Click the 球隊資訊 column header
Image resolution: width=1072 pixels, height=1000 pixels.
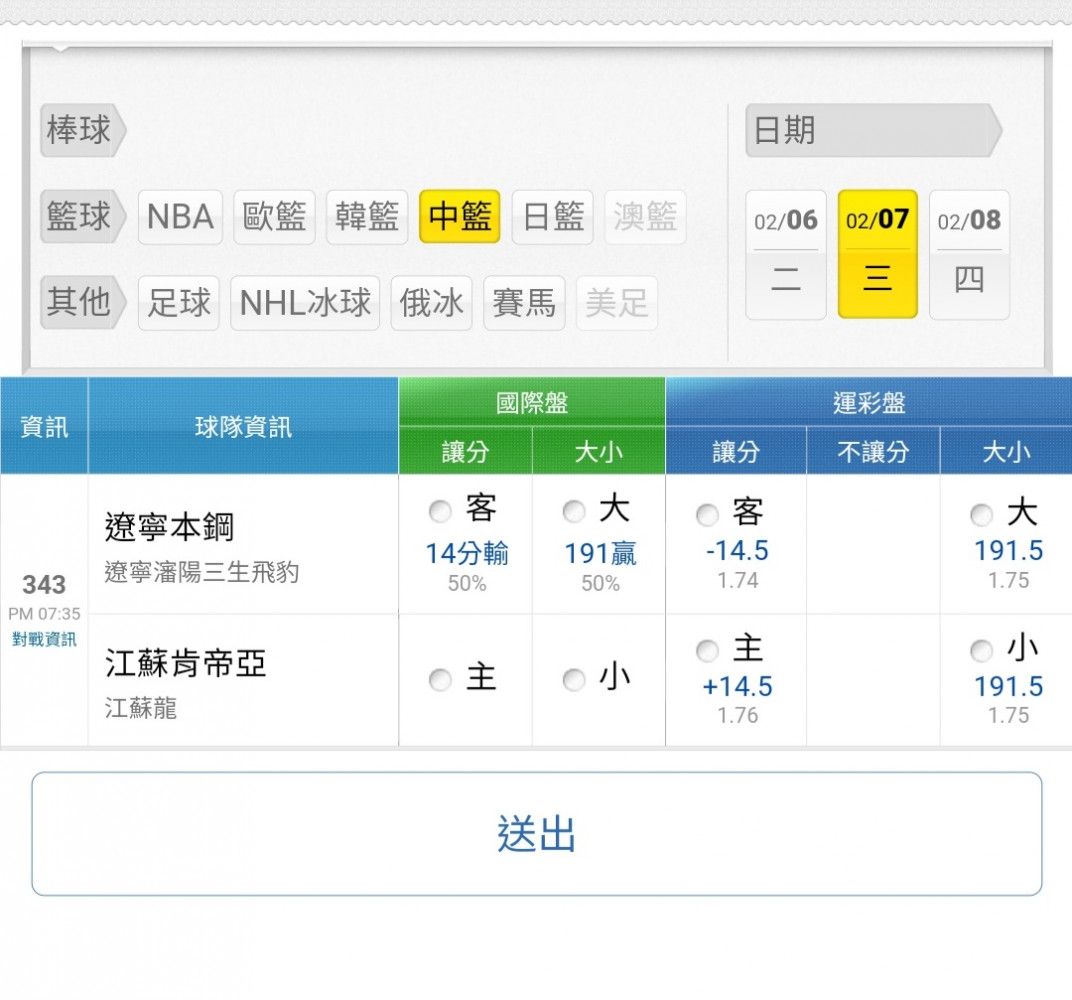243,426
